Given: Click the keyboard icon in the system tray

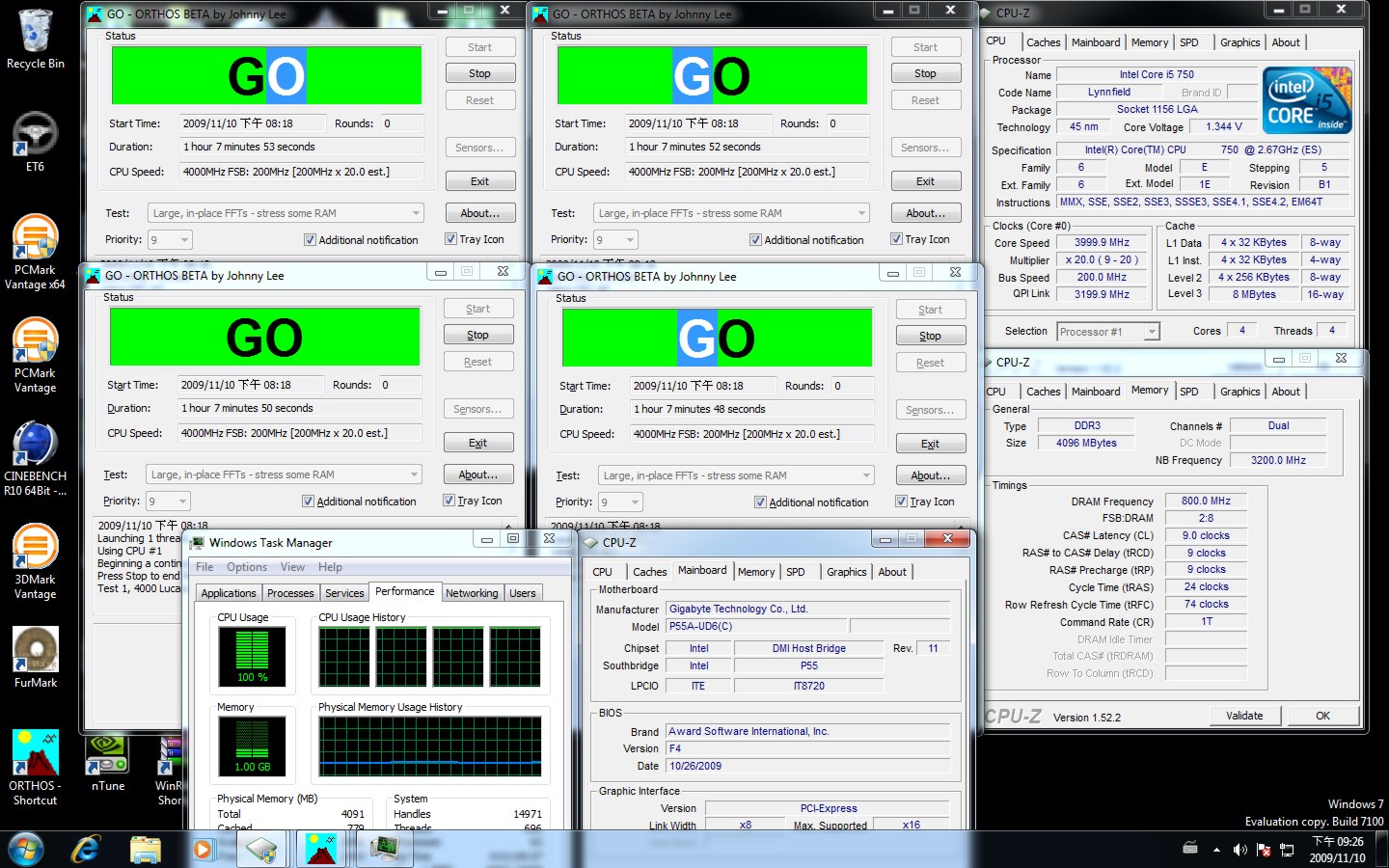Looking at the screenshot, I should point(1190,849).
